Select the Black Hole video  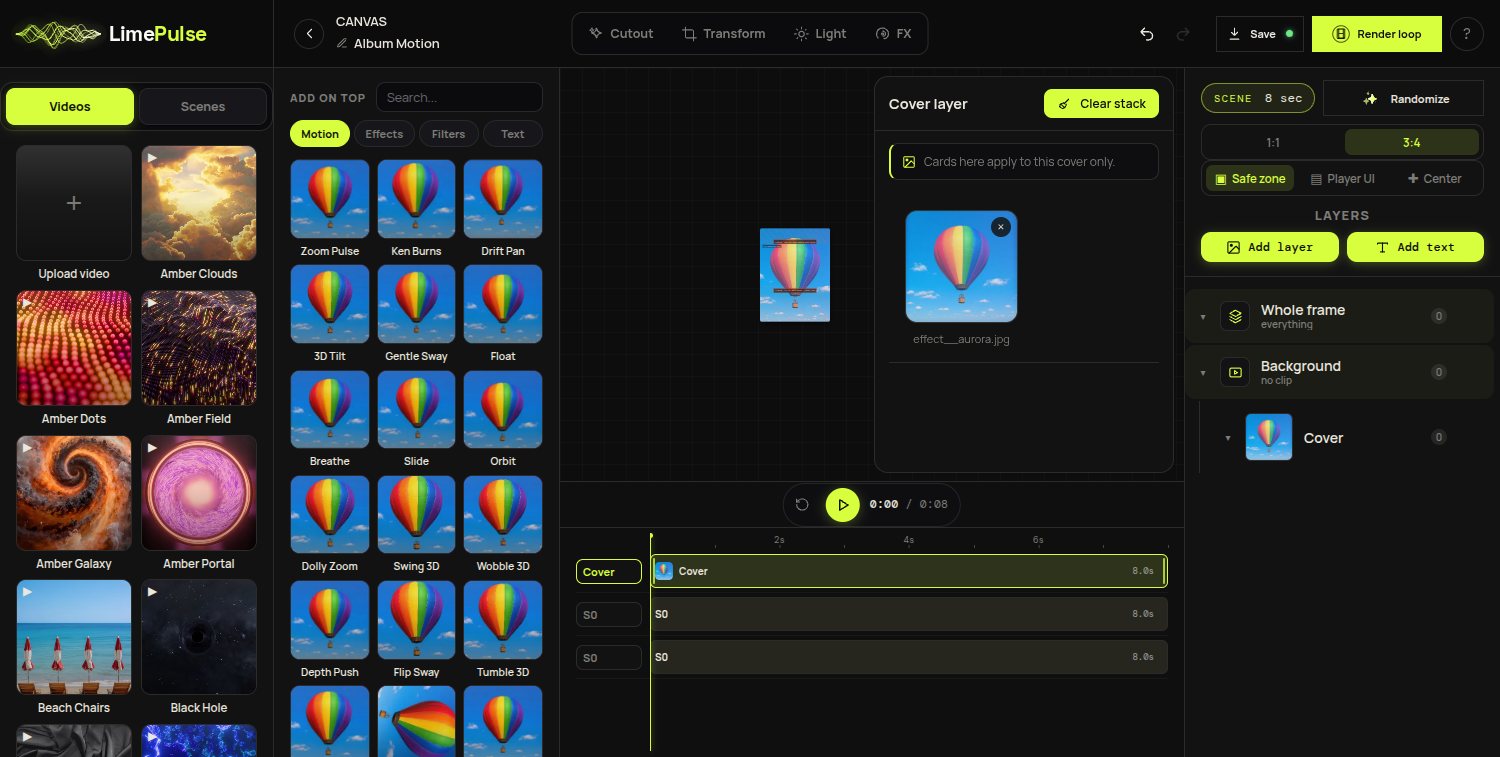[199, 637]
